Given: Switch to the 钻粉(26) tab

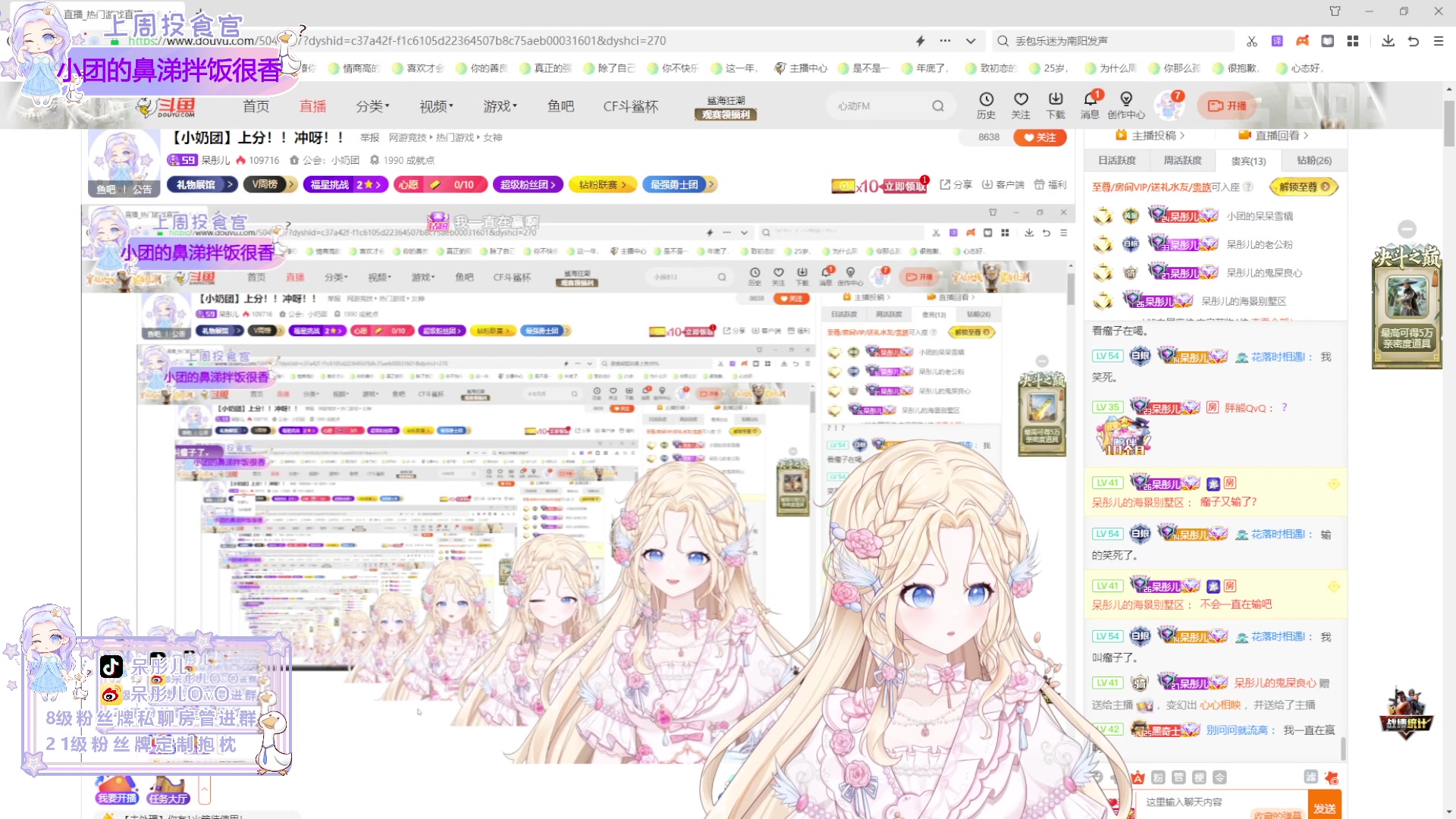Looking at the screenshot, I should click(x=1314, y=161).
